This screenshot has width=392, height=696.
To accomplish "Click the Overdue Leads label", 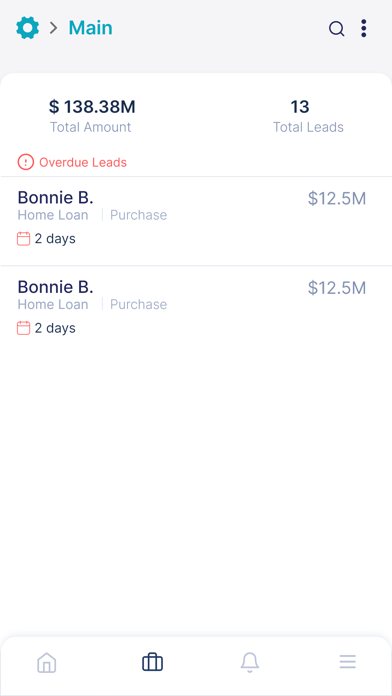I will 83,162.
